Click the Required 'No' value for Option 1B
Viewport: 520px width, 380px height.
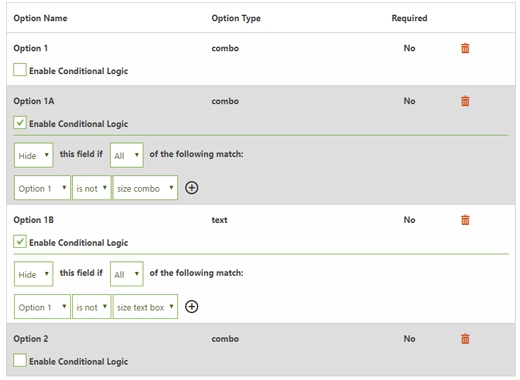(x=409, y=220)
